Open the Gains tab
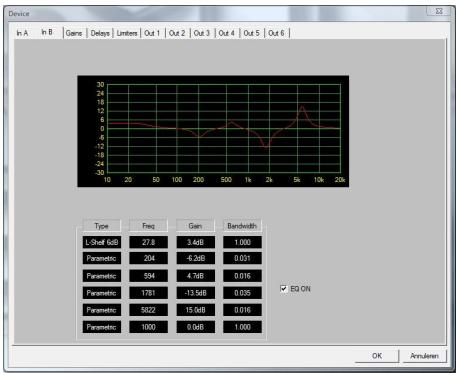 74,33
